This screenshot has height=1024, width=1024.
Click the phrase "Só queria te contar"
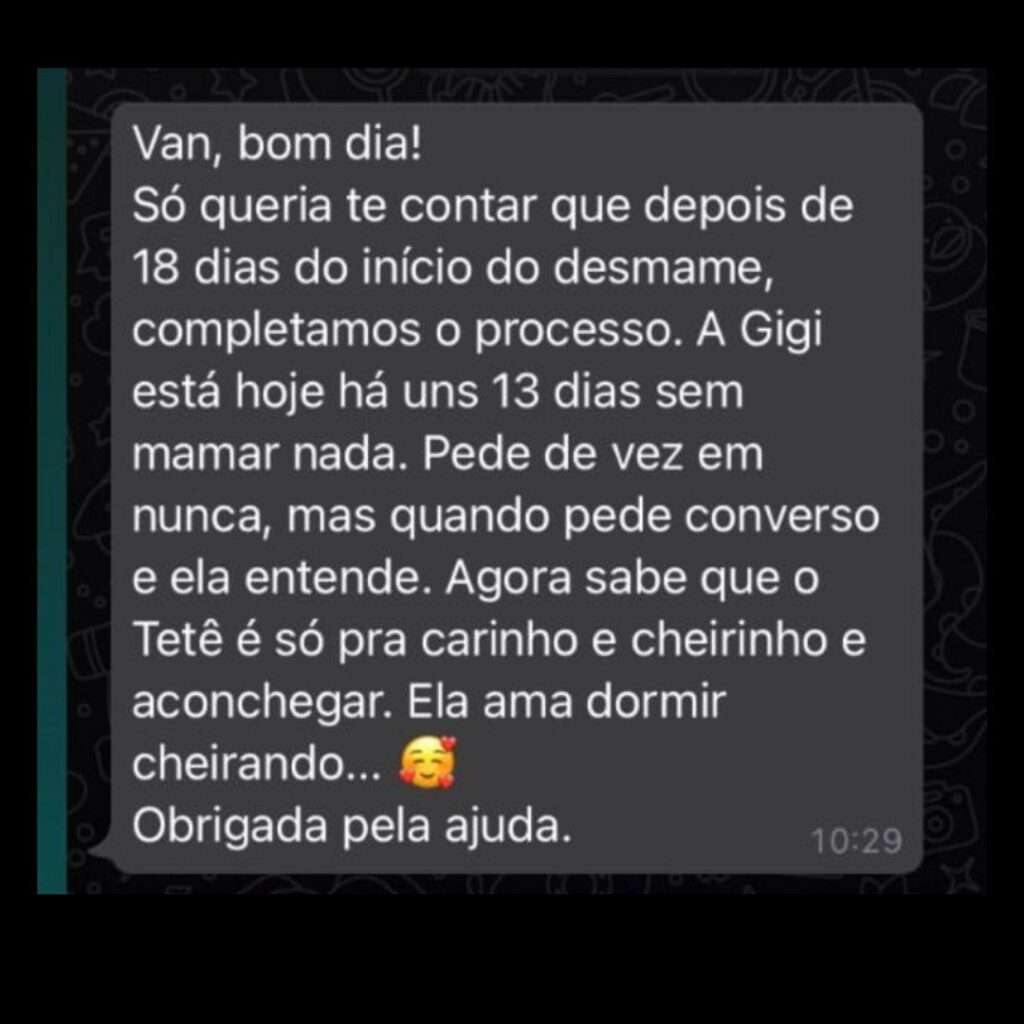pyautogui.click(x=334, y=206)
